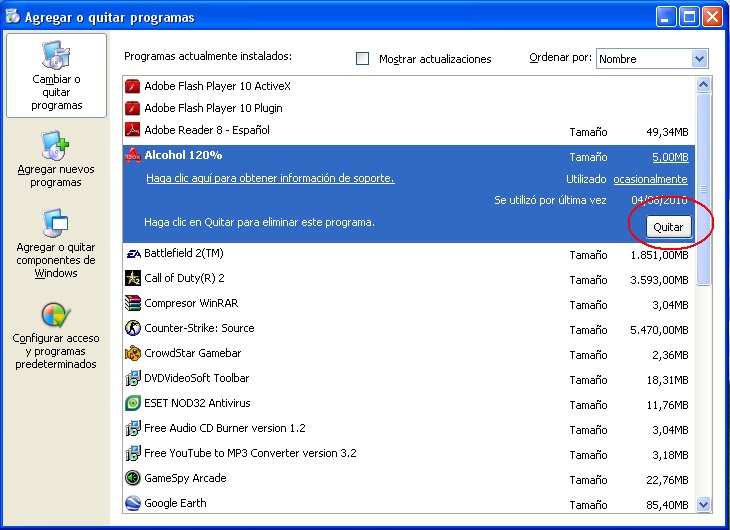The height and width of the screenshot is (530, 730).
Task: Minimize the Agregar o quitar programas window
Action: click(666, 17)
